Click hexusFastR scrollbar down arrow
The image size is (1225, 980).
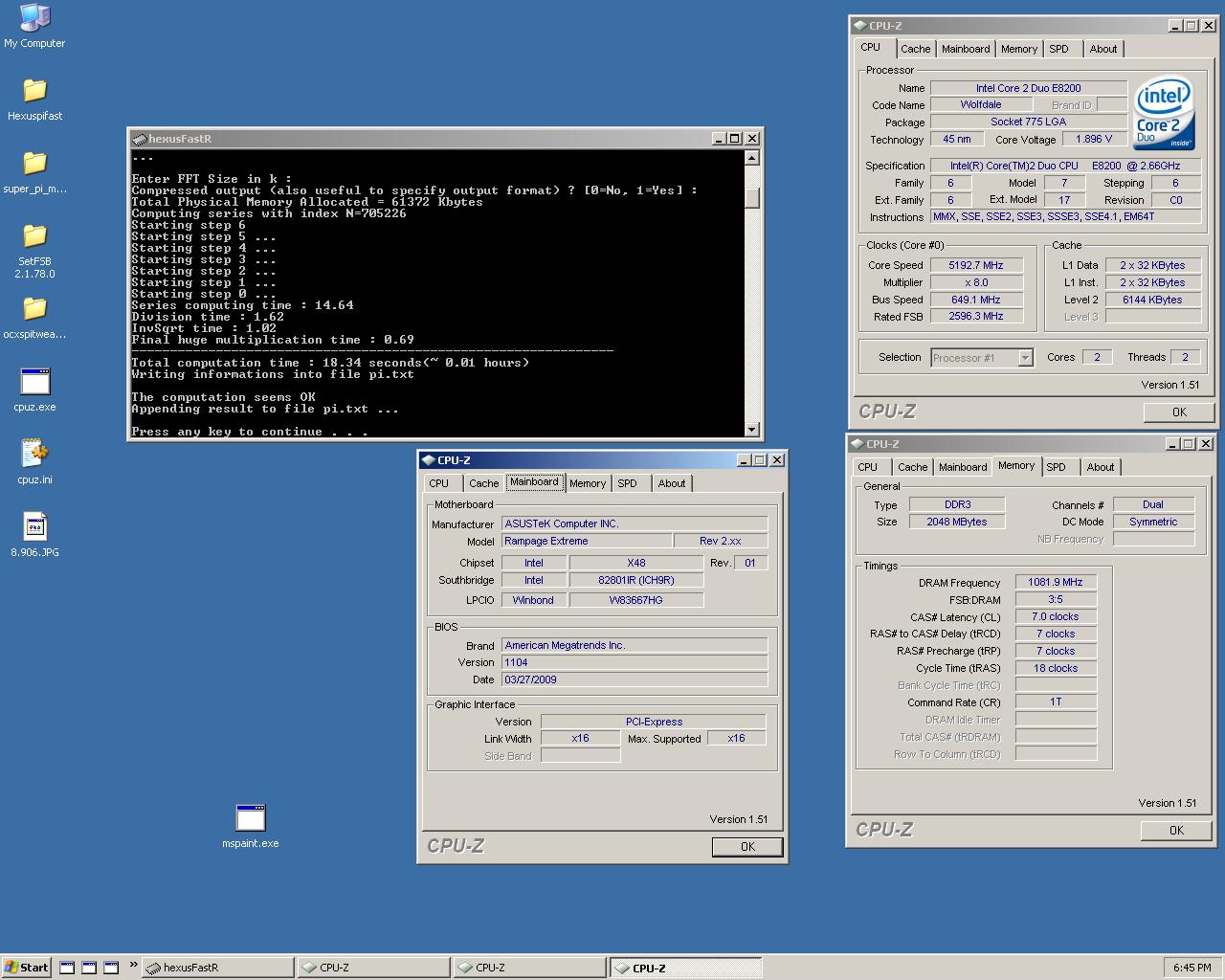[752, 430]
